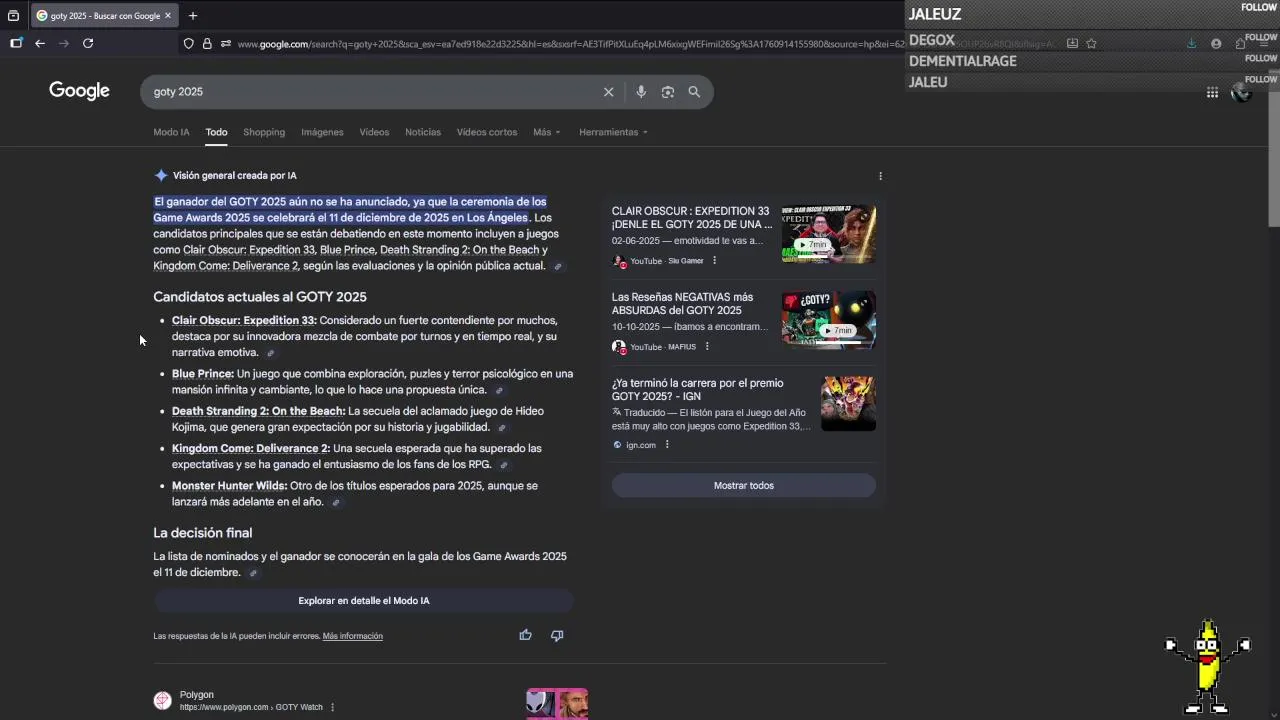
Task: Click the tracking protection shield icon
Action: click(x=188, y=43)
